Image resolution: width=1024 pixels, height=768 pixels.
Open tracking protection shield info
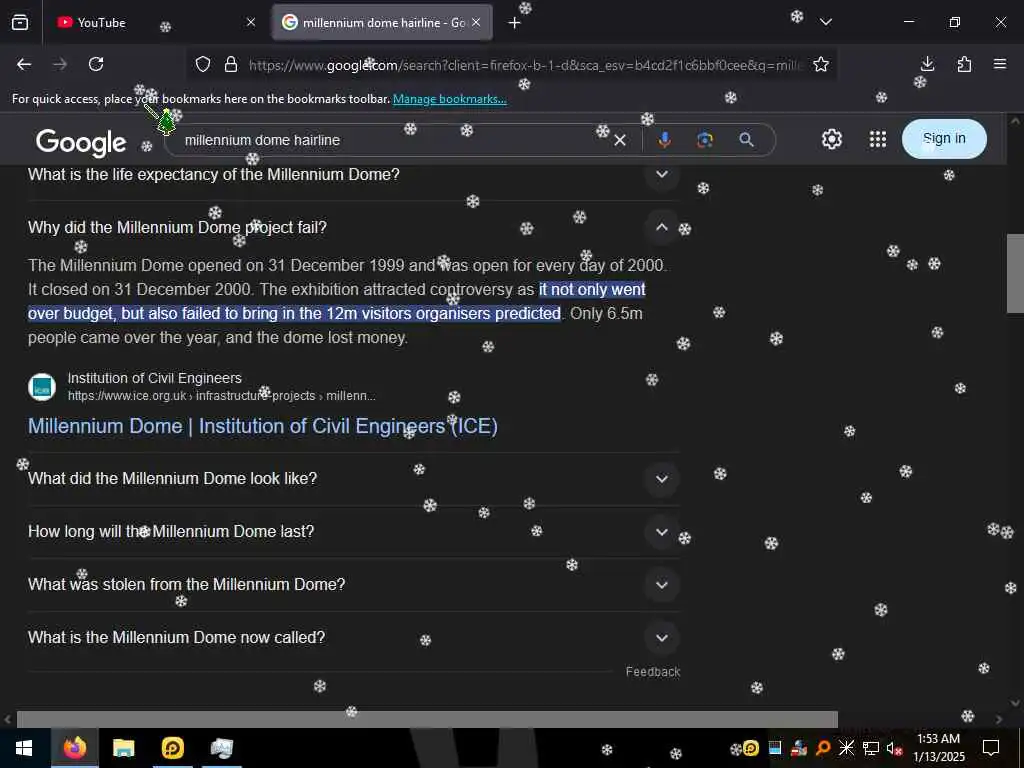pyautogui.click(x=203, y=64)
